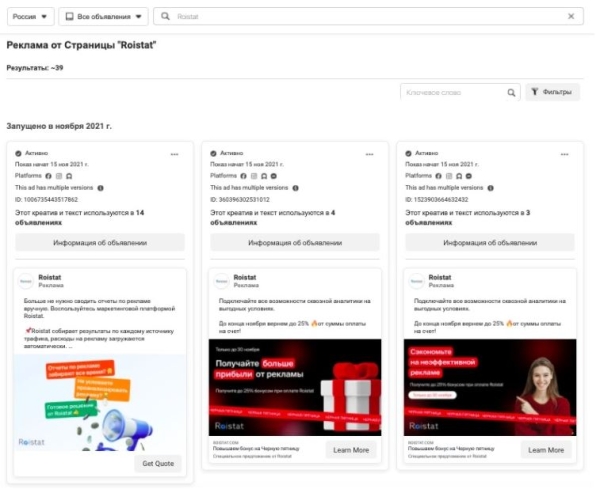Click Roistat avatar in woman ad
The image size is (600, 489).
point(416,281)
